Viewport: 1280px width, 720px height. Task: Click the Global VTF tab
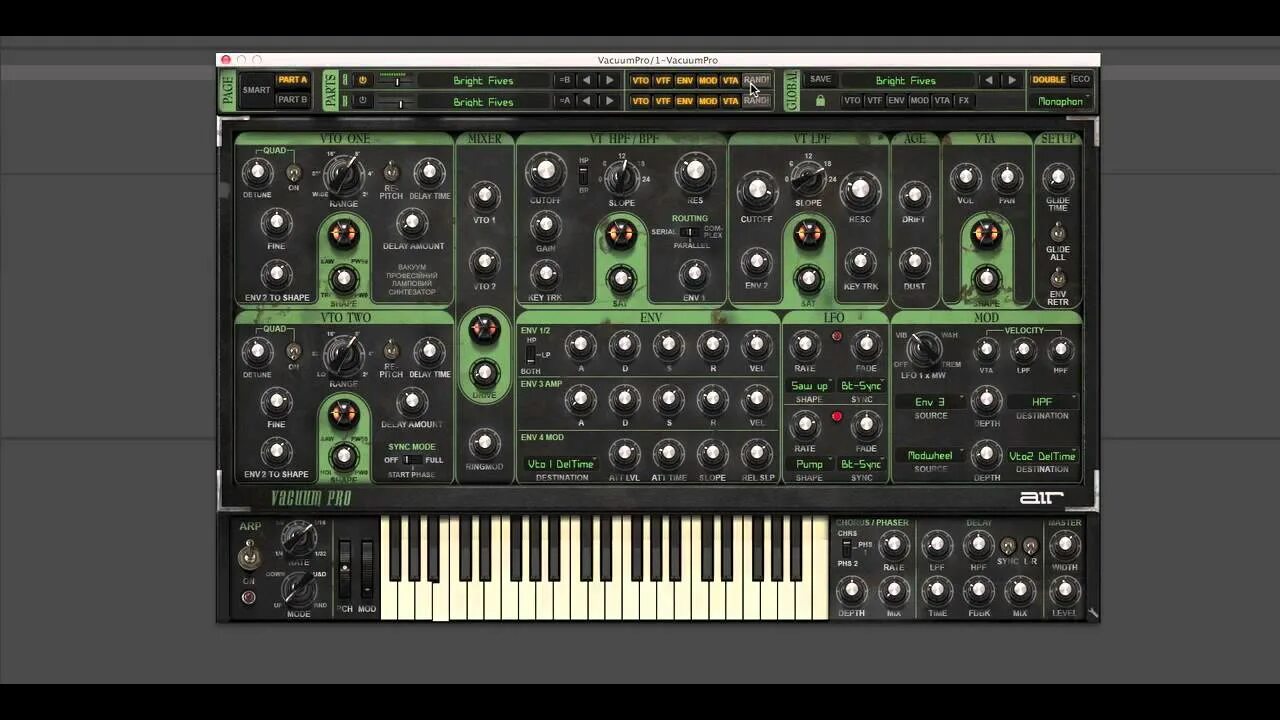pyautogui.click(x=875, y=101)
